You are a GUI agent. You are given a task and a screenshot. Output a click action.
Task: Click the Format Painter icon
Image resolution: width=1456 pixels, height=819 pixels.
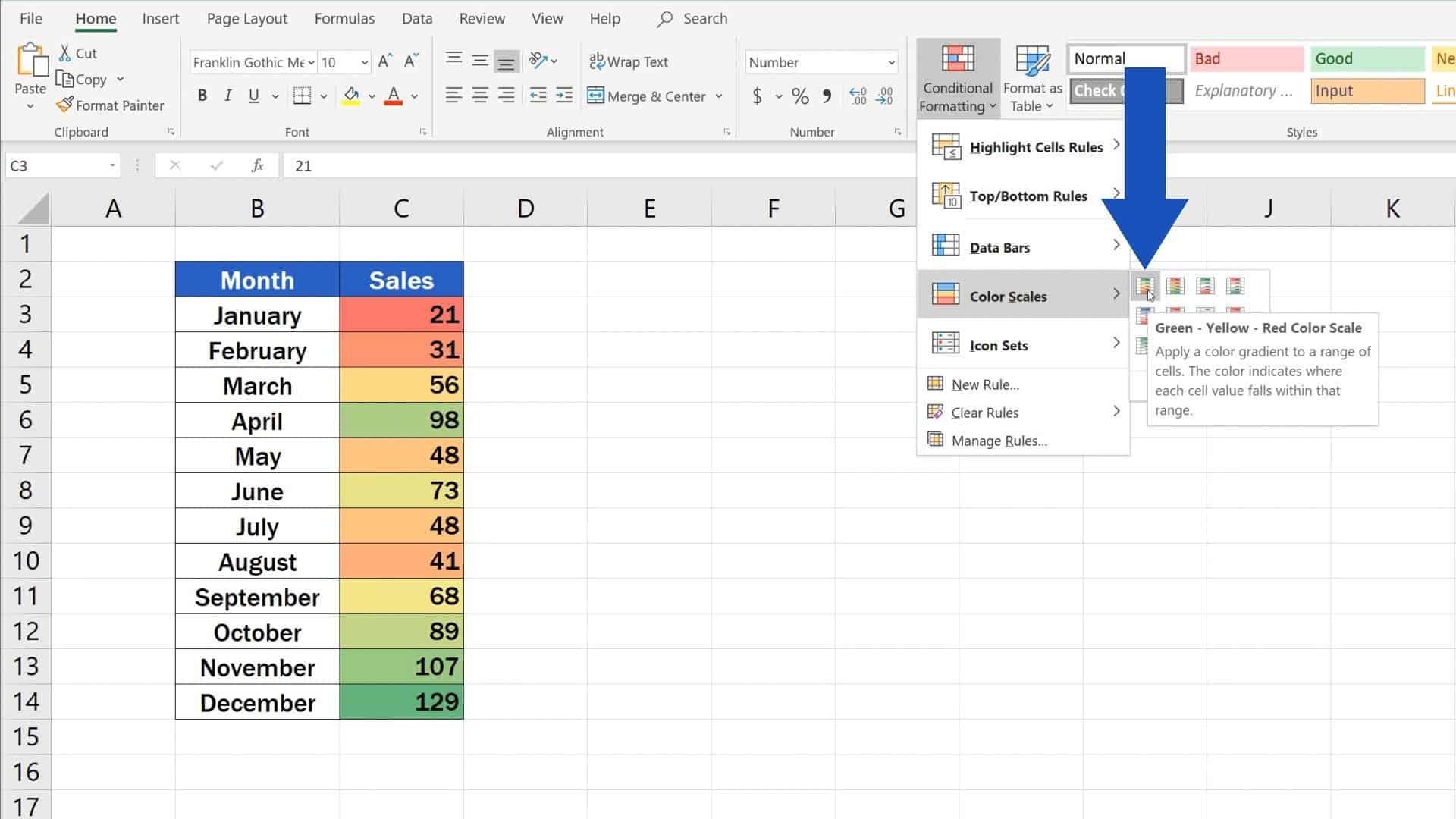[65, 105]
